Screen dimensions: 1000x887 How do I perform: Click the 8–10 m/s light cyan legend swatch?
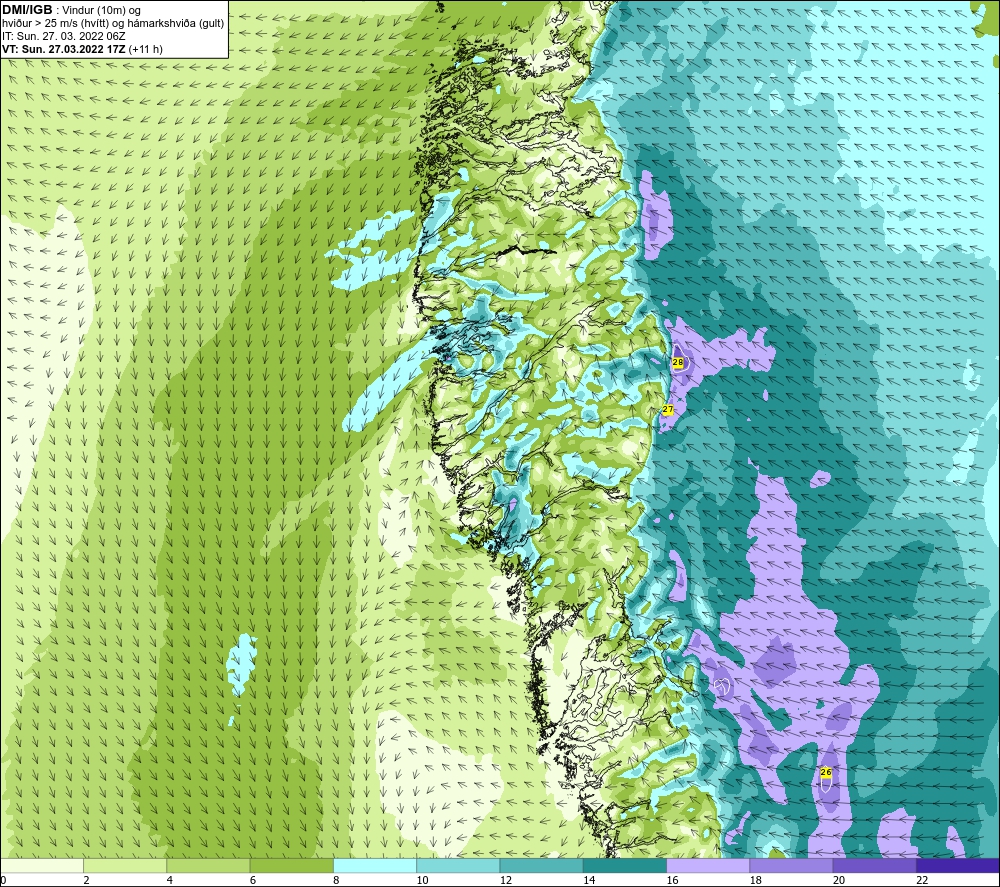(375, 865)
